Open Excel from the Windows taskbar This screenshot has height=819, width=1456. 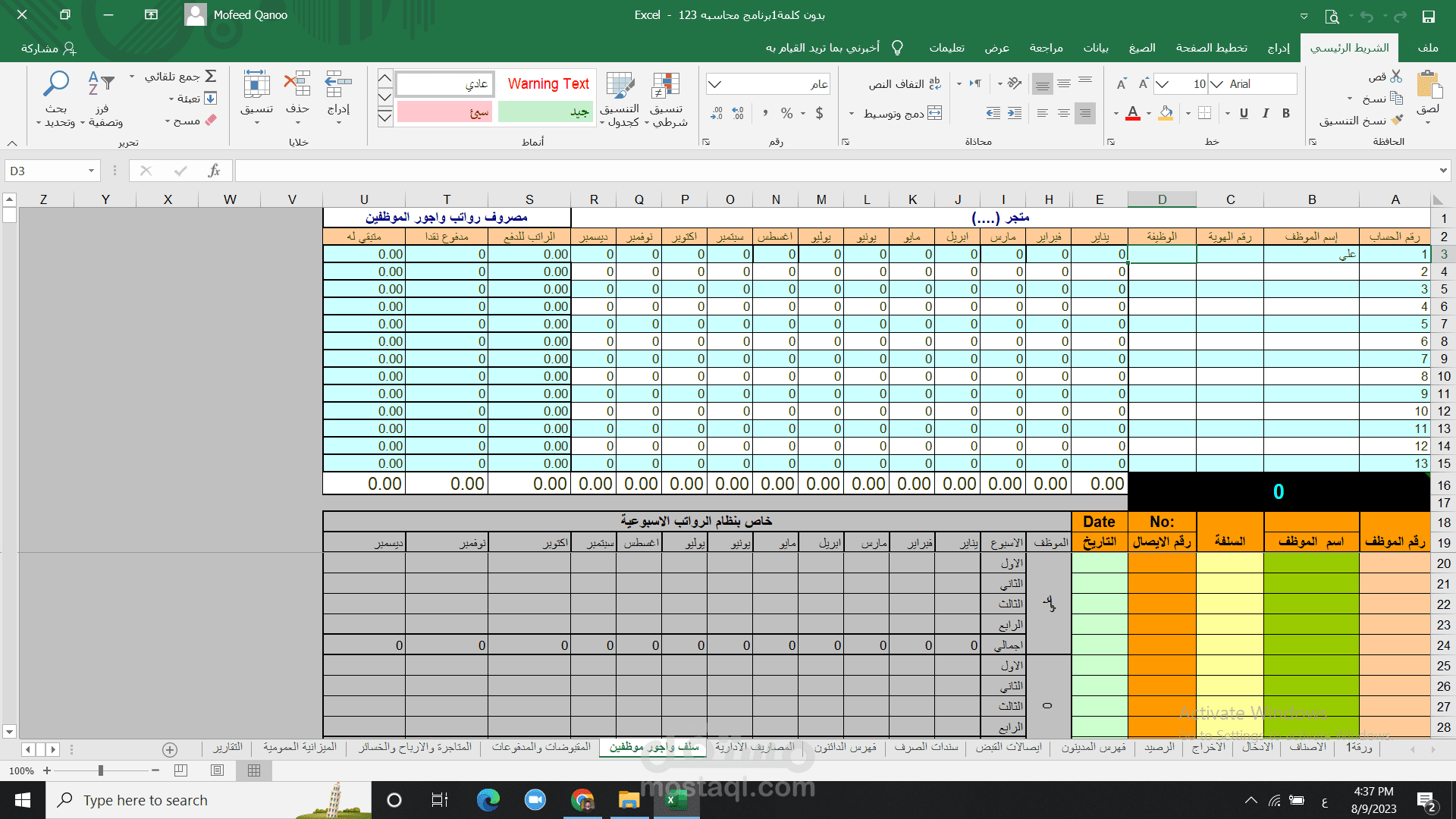(x=675, y=800)
